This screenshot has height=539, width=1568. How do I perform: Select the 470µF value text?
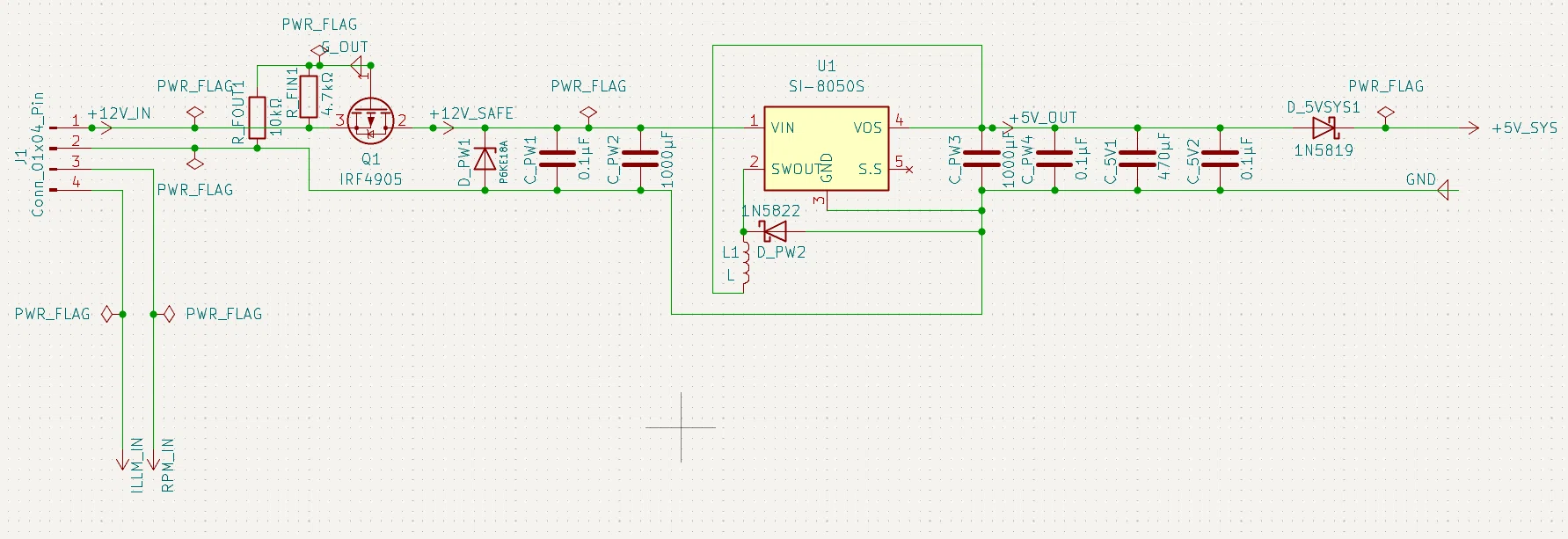click(x=1165, y=157)
